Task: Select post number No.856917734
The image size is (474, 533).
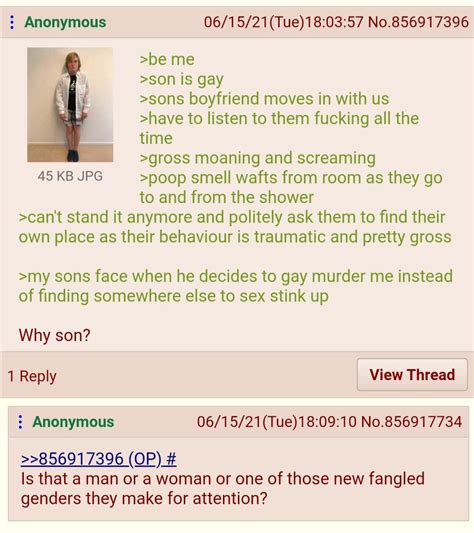Action: [x=411, y=422]
